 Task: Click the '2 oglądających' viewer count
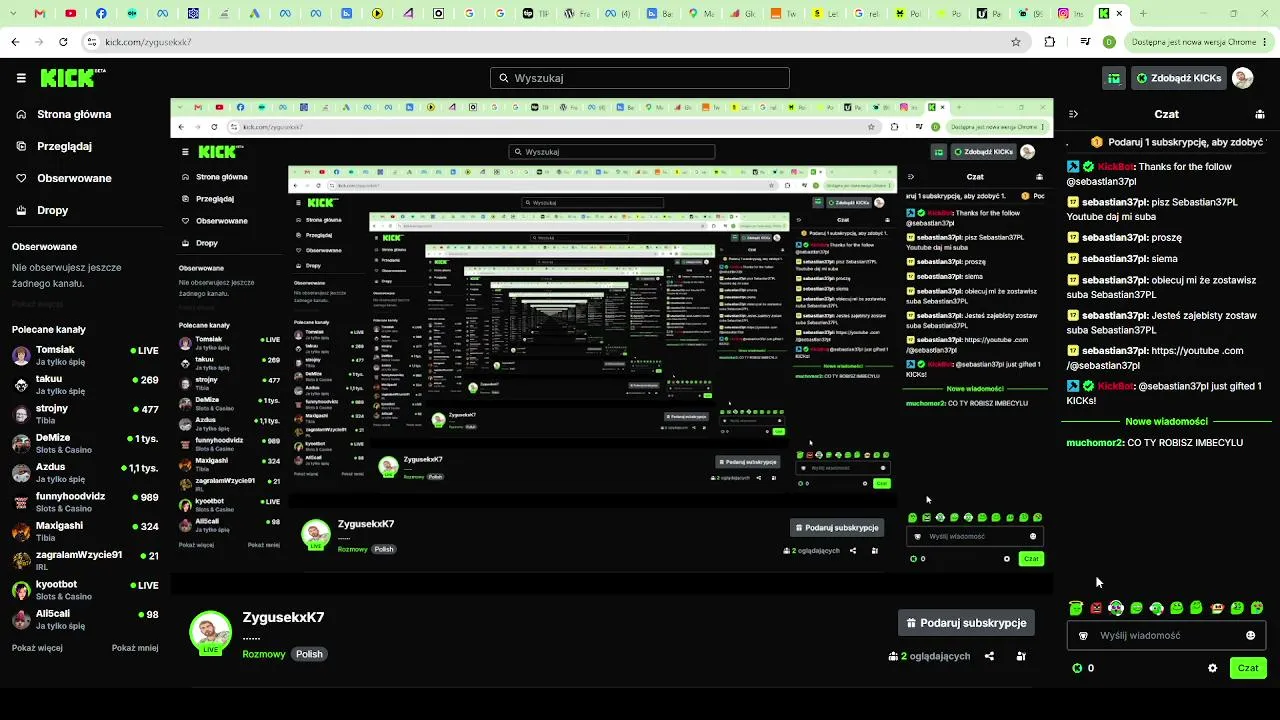[x=929, y=656]
